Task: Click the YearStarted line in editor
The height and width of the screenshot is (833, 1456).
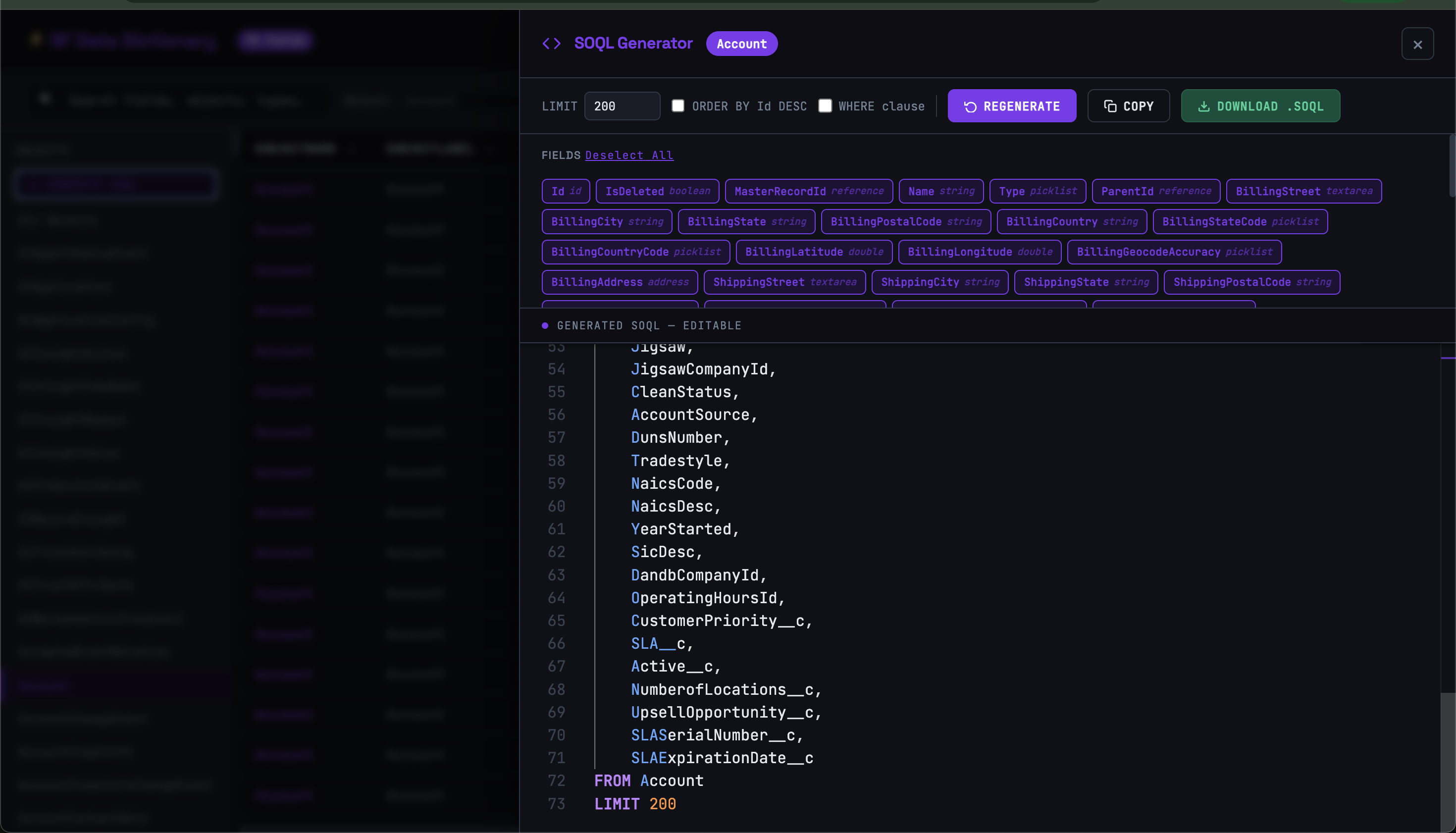Action: (685, 529)
